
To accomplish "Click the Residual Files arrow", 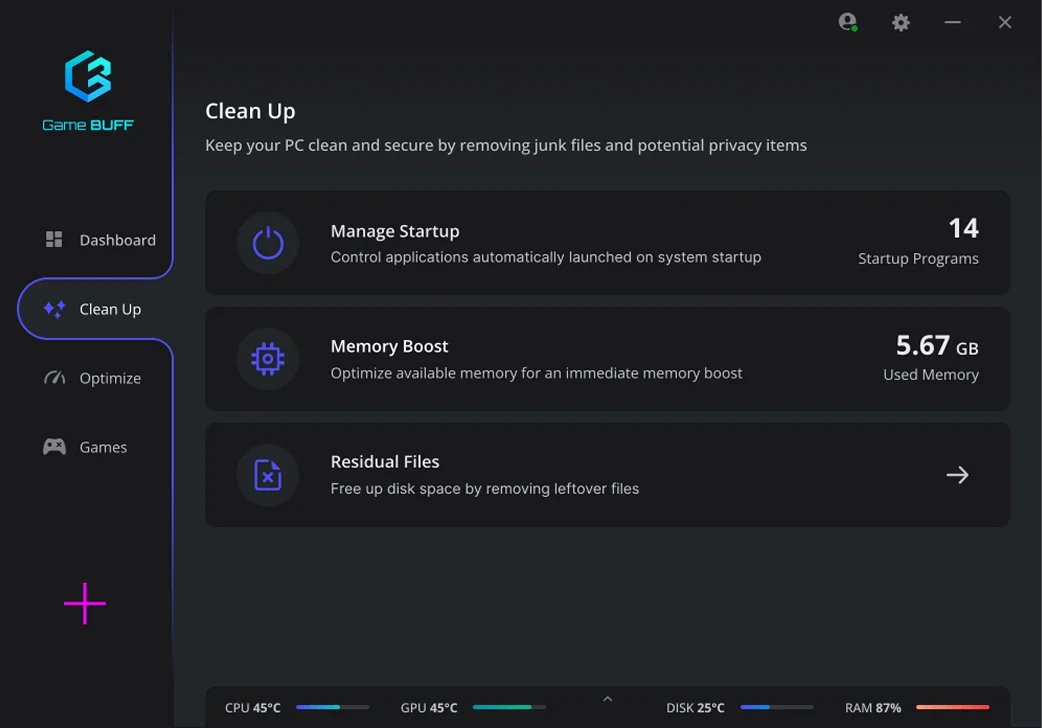I will coord(957,475).
